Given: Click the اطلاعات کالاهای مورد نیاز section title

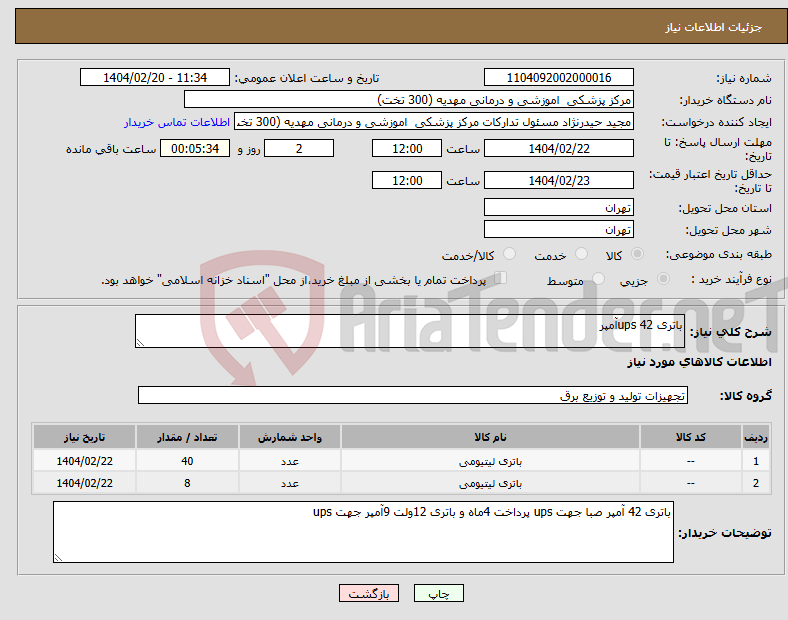Looking at the screenshot, I should coord(699,362).
